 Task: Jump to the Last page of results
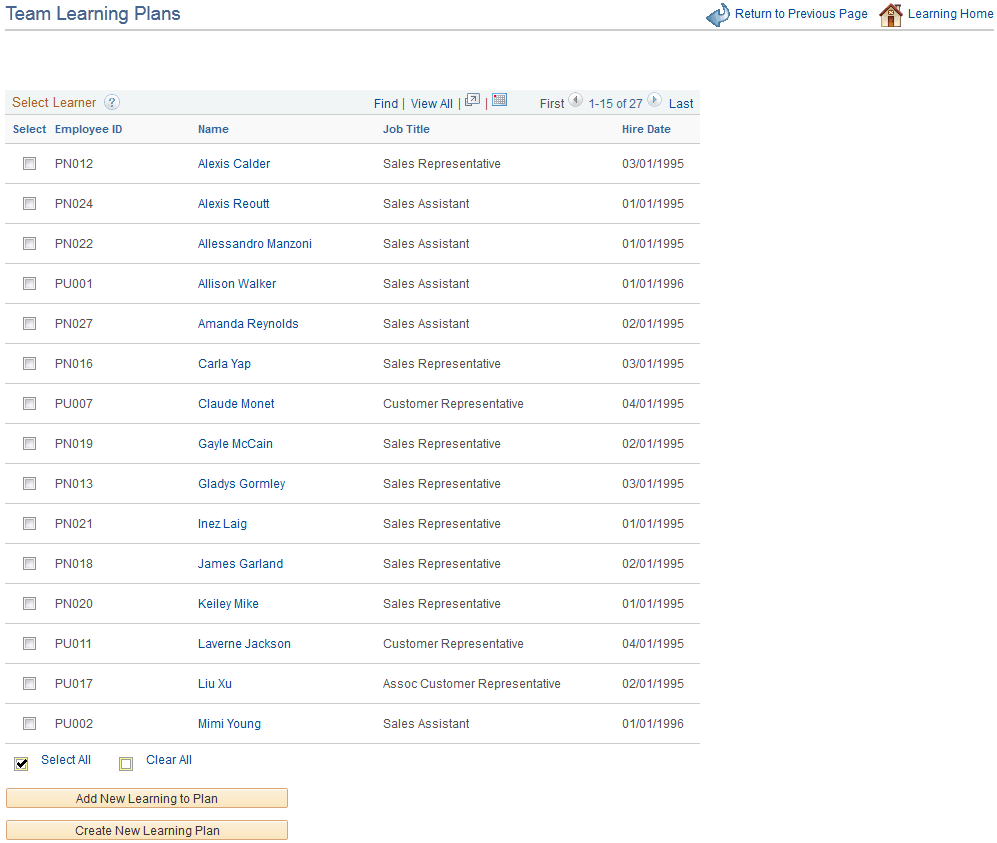tap(681, 103)
